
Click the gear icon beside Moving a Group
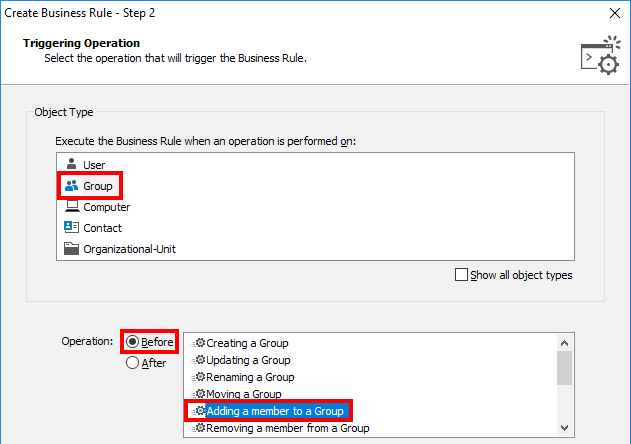(x=199, y=394)
